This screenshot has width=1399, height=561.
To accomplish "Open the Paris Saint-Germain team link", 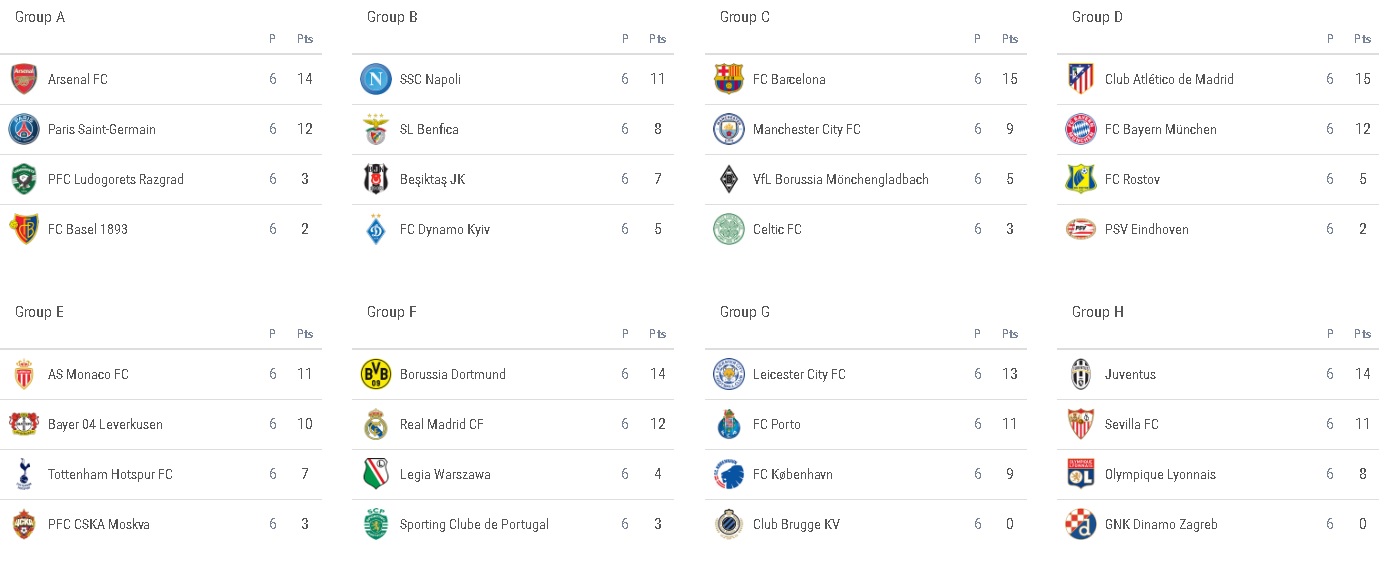I will (x=102, y=129).
